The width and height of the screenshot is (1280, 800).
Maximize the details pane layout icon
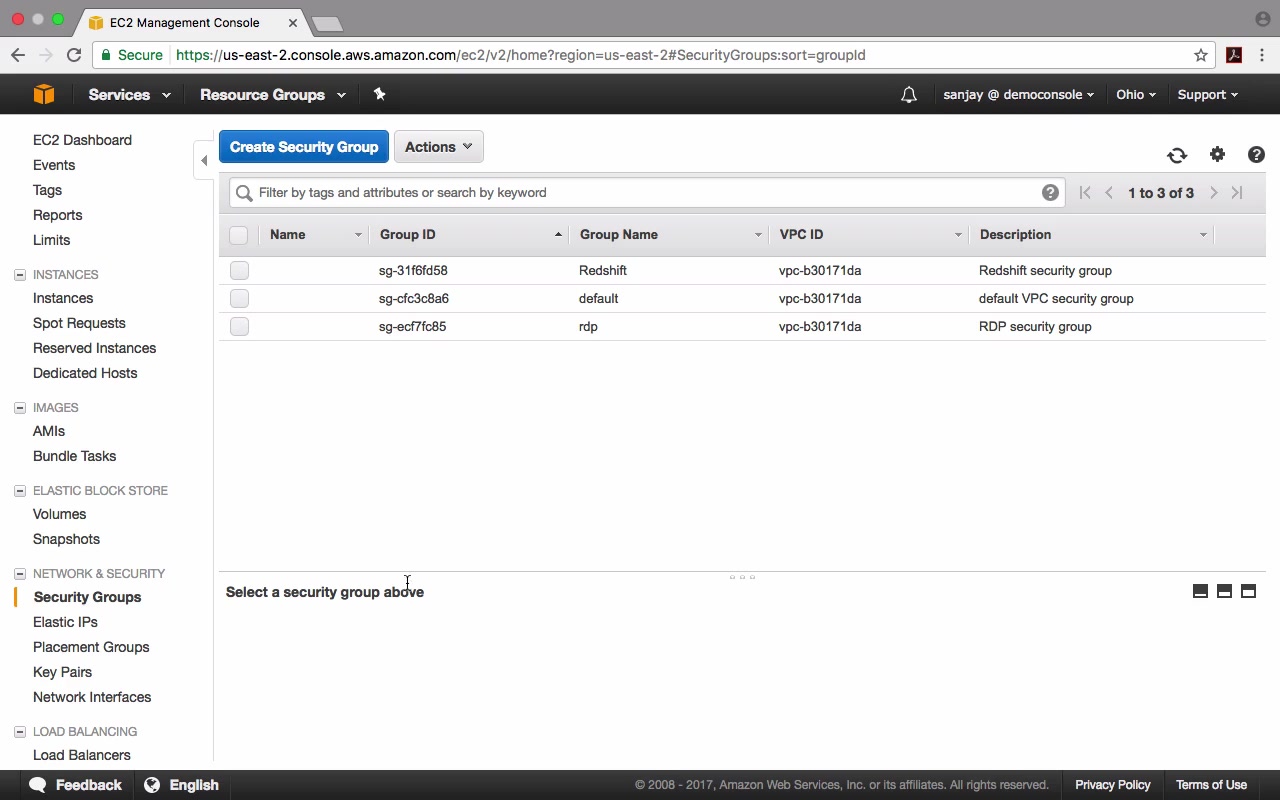pyautogui.click(x=1248, y=591)
